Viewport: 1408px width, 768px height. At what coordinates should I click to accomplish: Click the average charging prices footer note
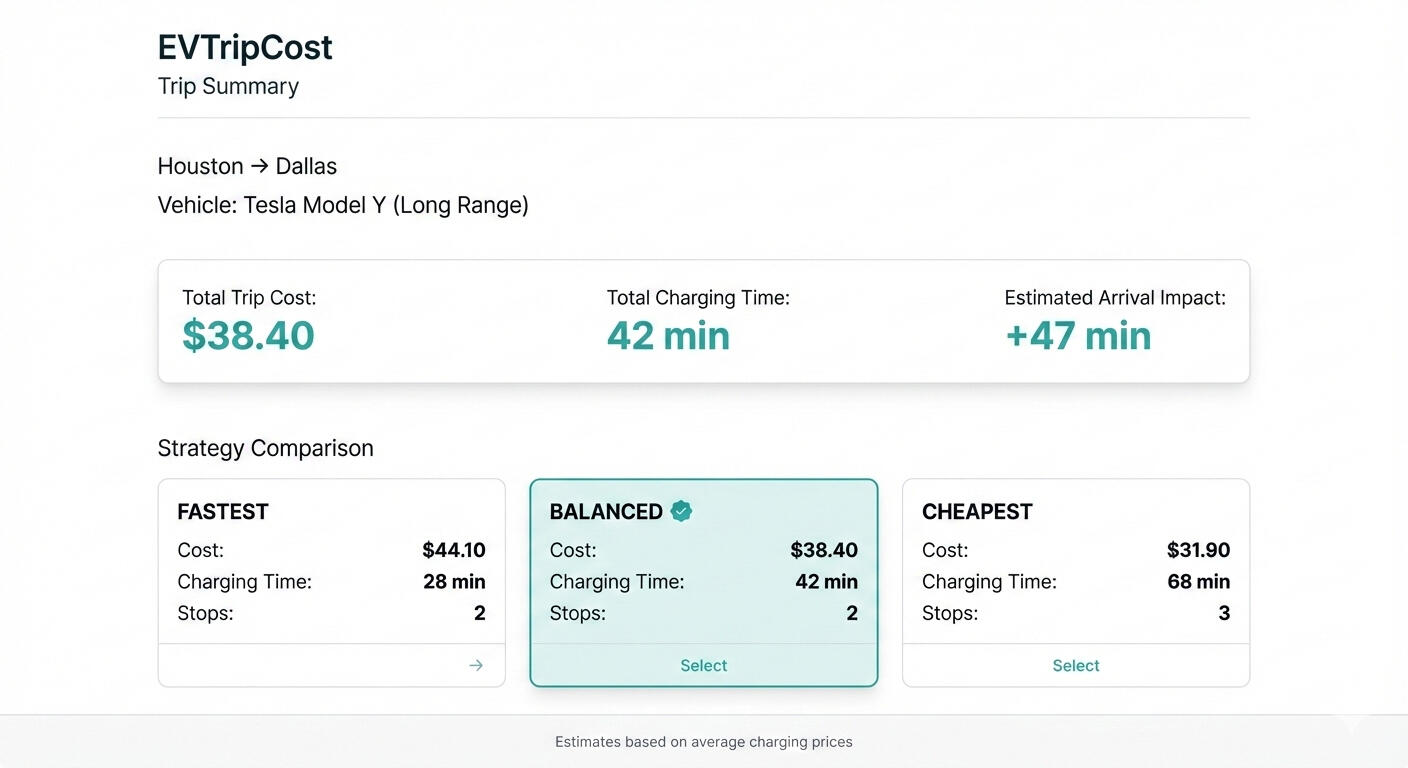(x=704, y=742)
